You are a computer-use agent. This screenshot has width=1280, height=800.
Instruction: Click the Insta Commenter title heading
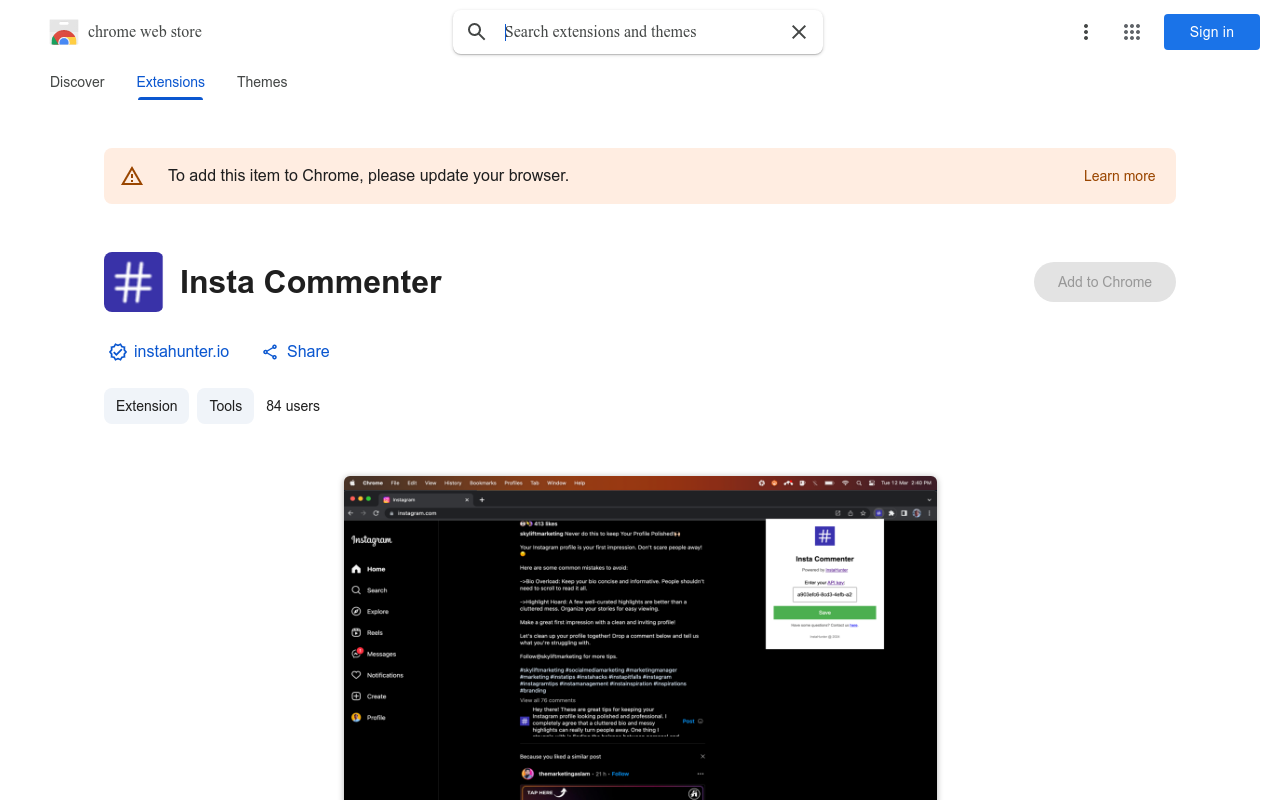tap(311, 282)
